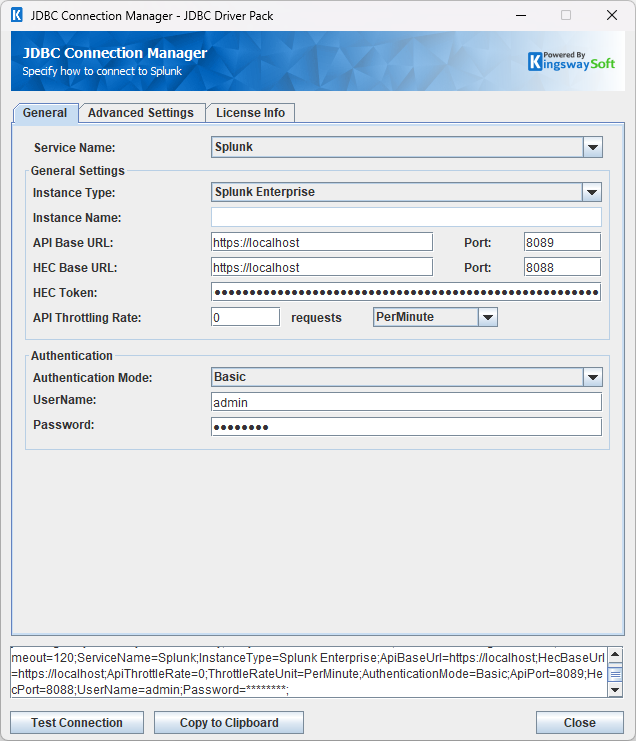The image size is (636, 741).
Task: Open the License Info tab
Action: 250,113
